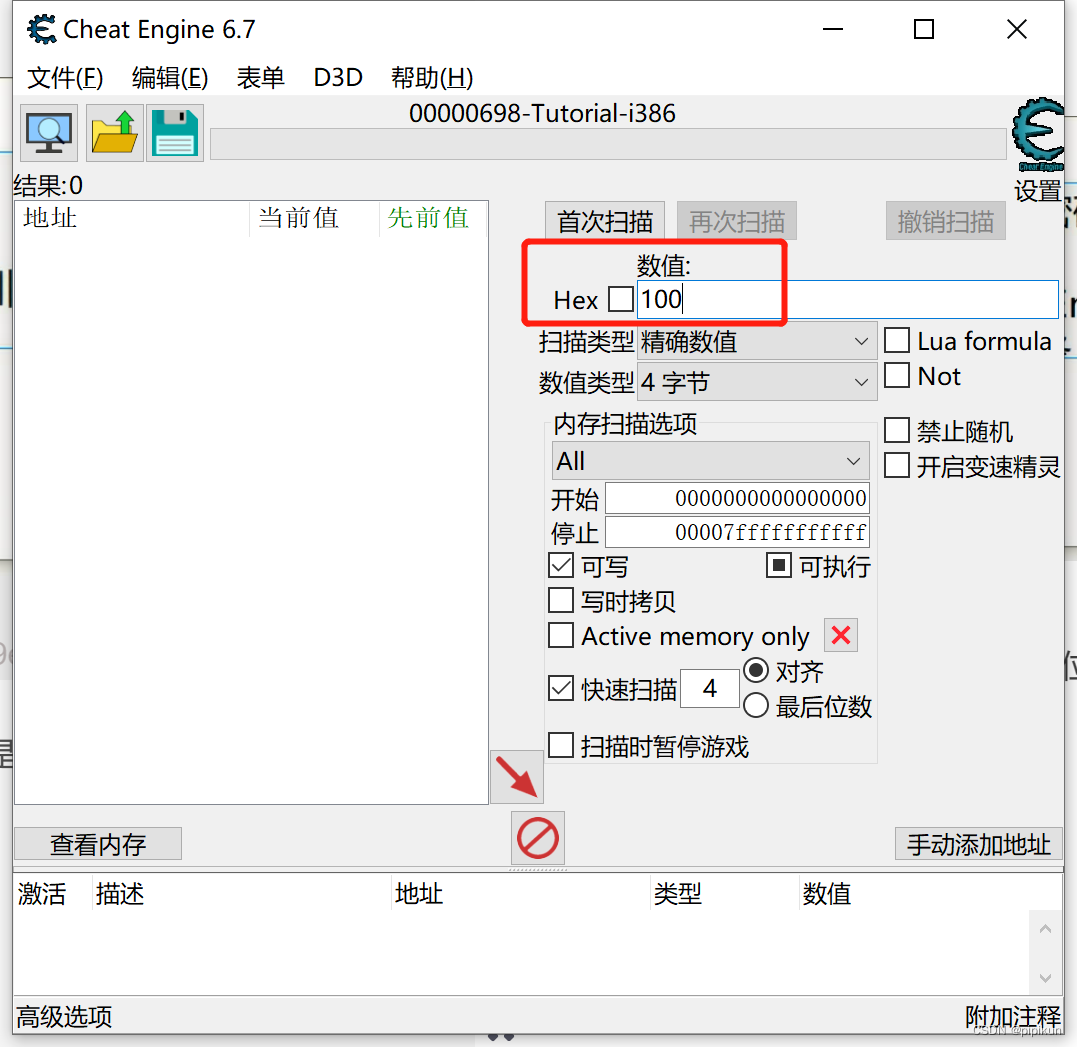The height and width of the screenshot is (1047, 1077).
Task: Click fast scan alignment value field 4
Action: (x=710, y=688)
